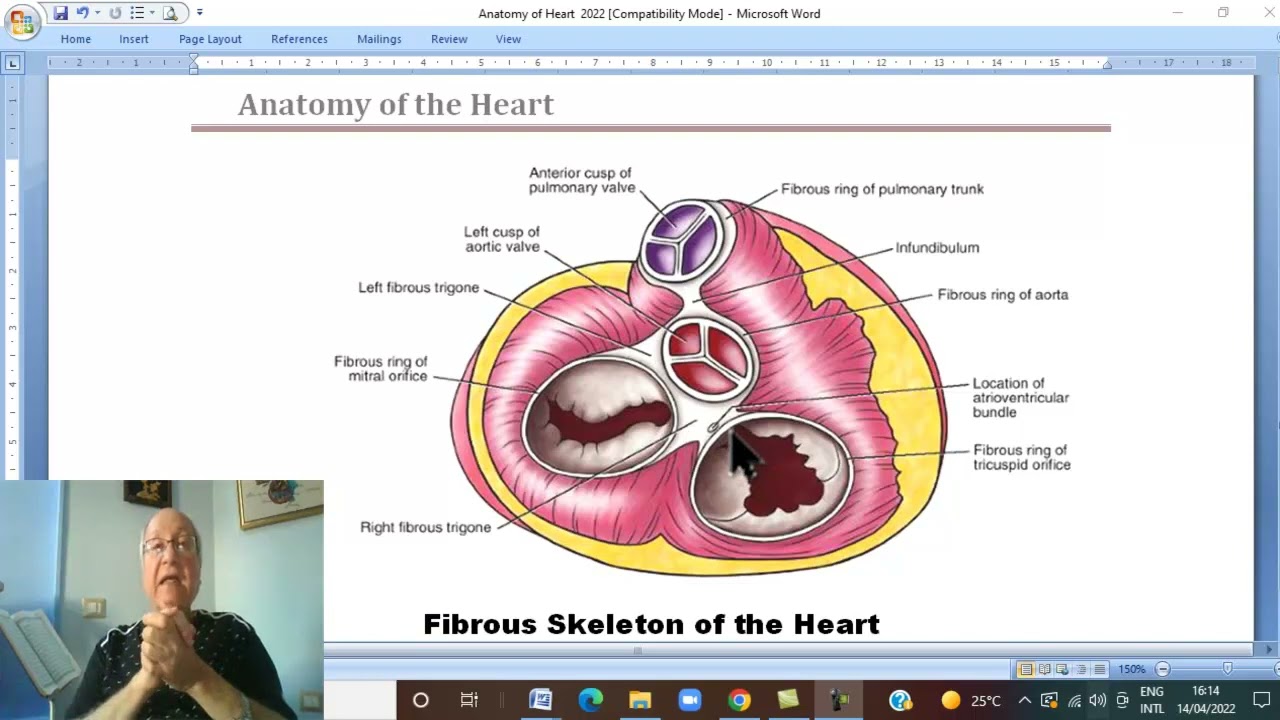Open the clock showing 16:14
Screen dimensions: 1280x720
(1206, 700)
